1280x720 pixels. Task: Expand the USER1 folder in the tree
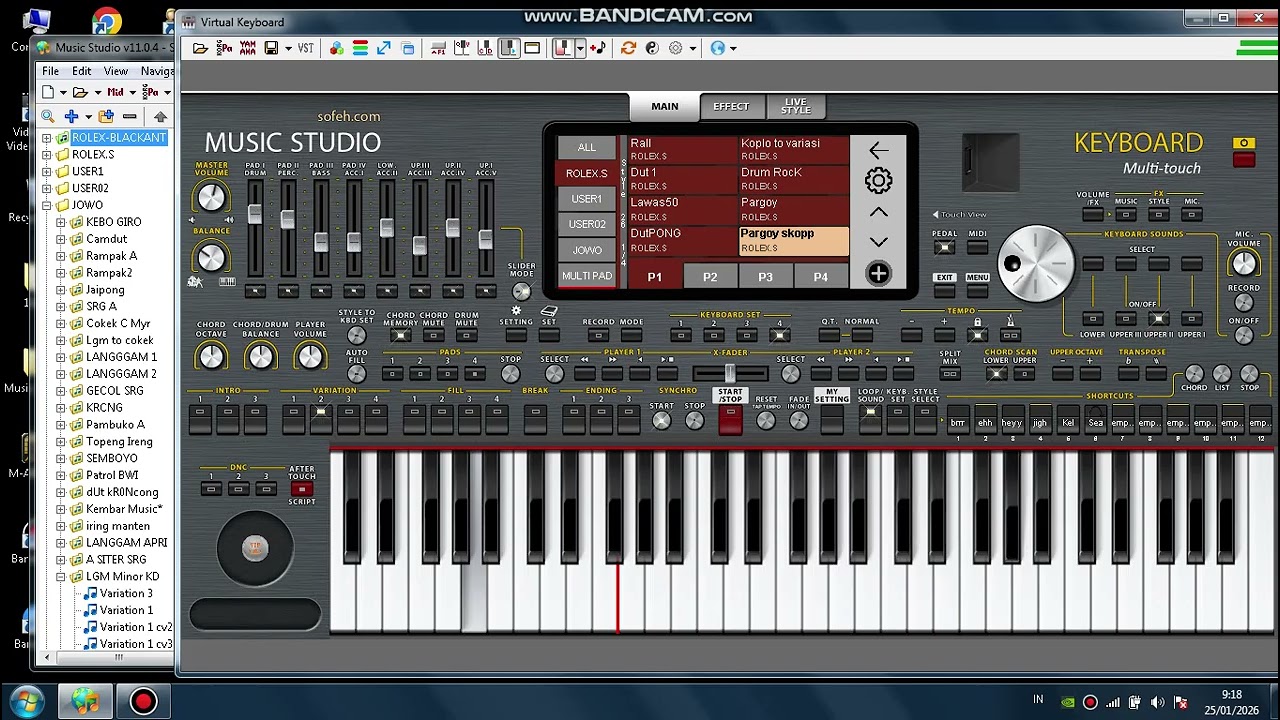46,172
